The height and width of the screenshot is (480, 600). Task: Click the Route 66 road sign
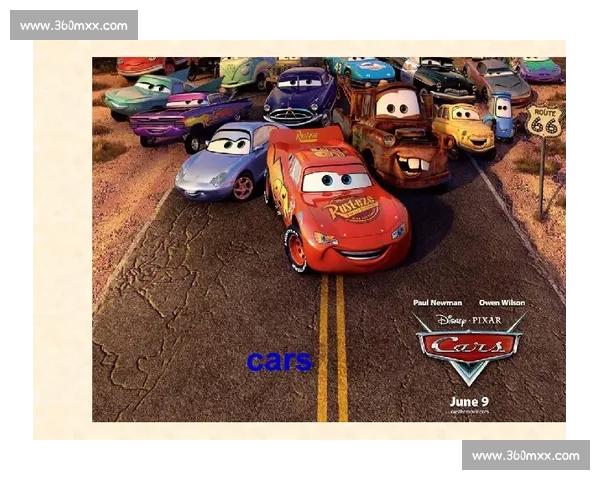click(544, 122)
